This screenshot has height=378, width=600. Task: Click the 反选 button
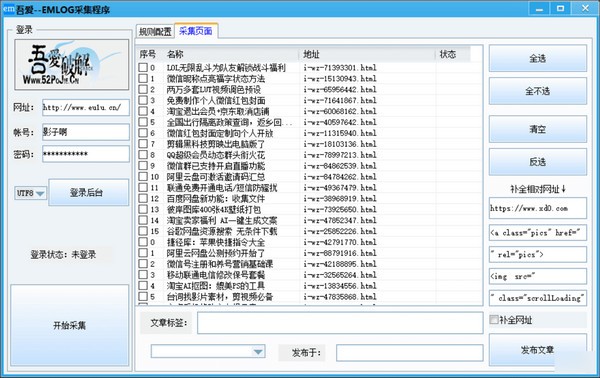pos(538,162)
